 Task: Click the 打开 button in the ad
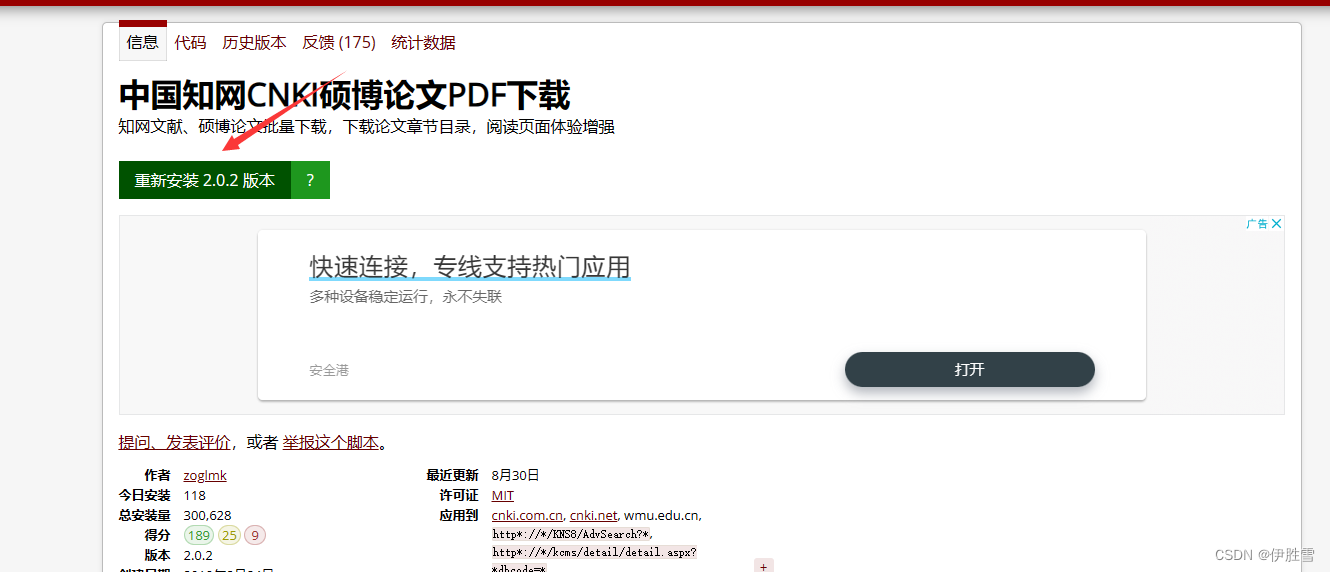(x=970, y=369)
